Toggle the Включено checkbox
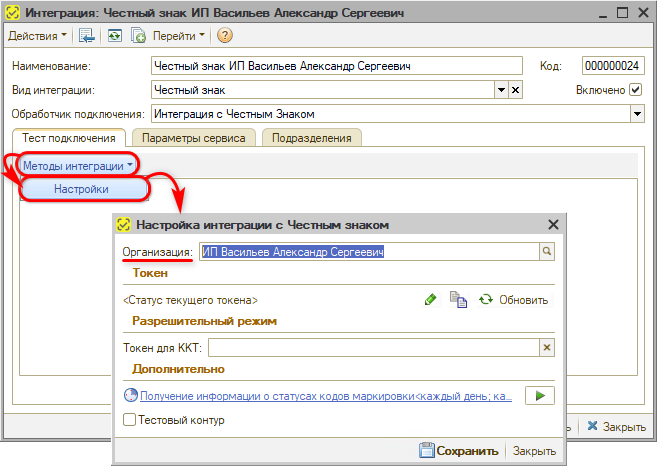The image size is (657, 466). click(x=636, y=90)
